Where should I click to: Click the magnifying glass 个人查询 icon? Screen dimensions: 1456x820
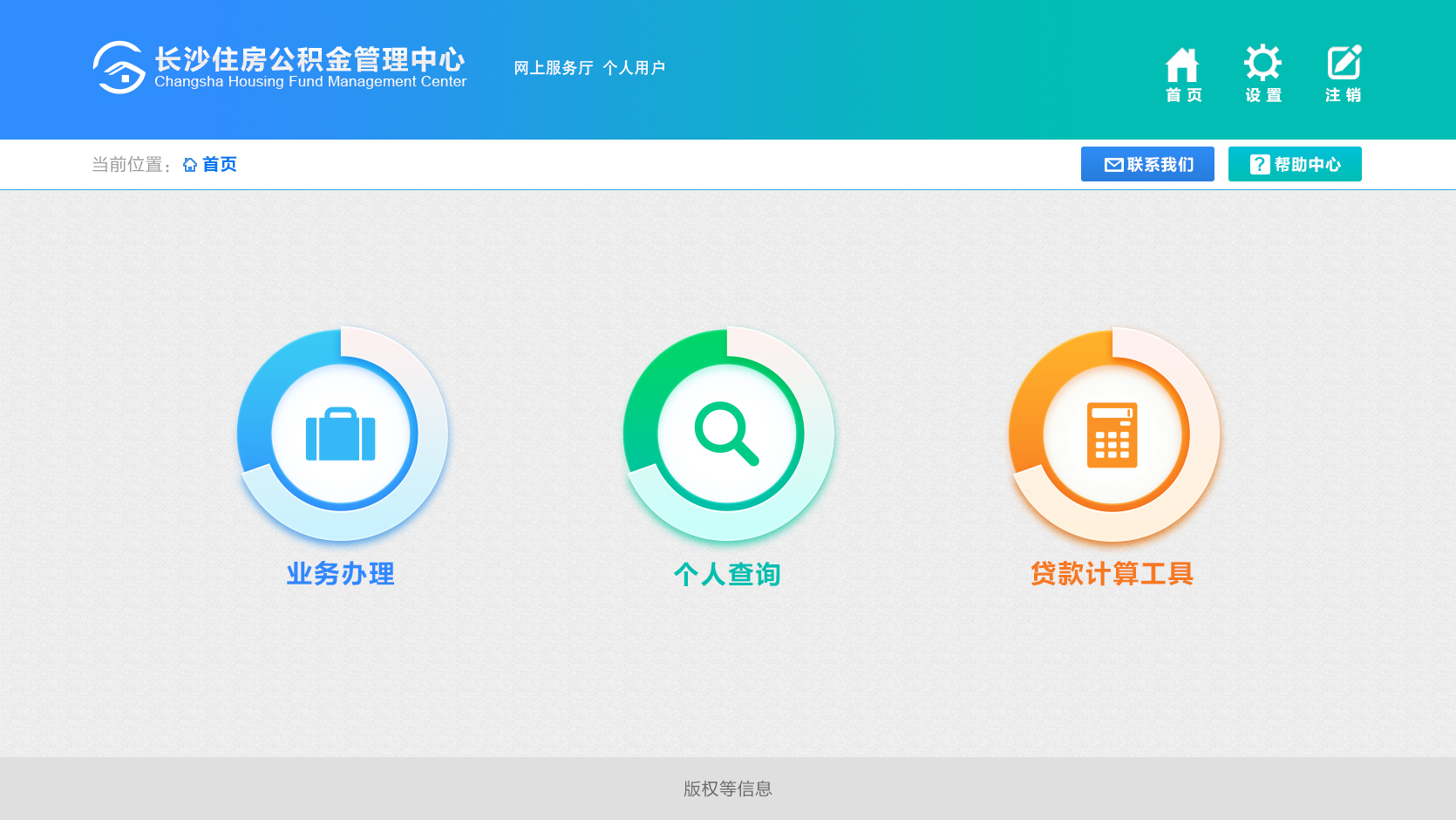(727, 434)
